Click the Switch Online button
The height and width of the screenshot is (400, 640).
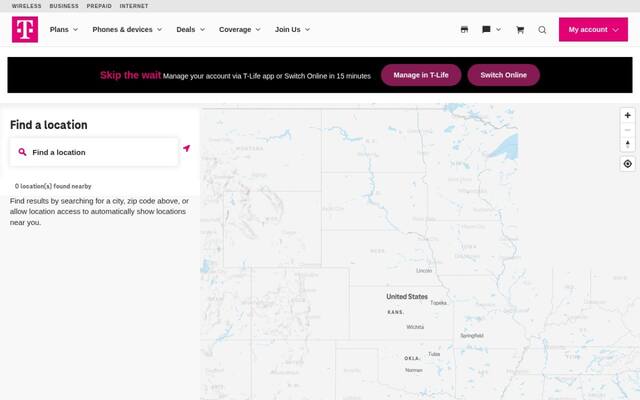click(503, 75)
